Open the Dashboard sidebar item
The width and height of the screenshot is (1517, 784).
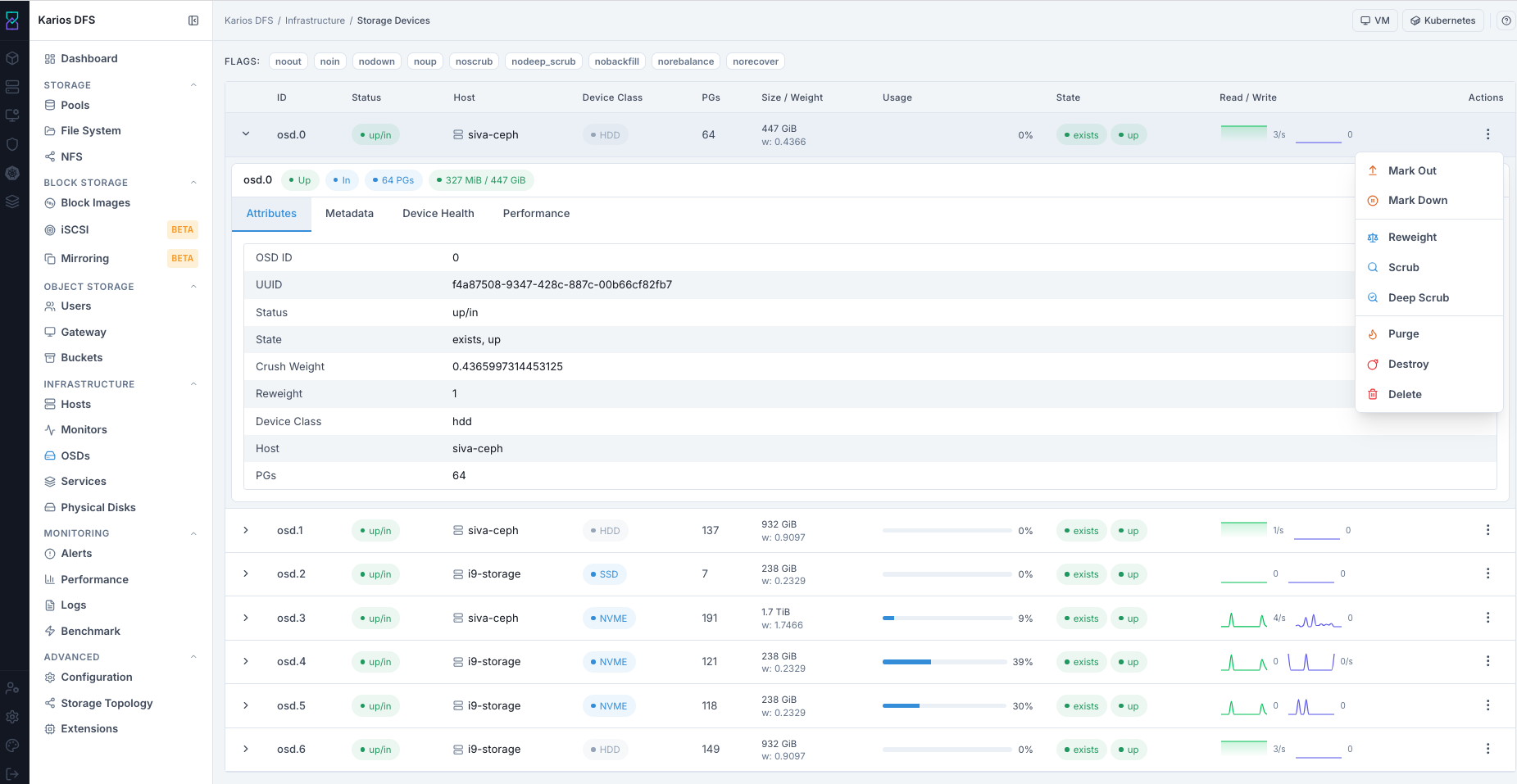[x=89, y=59]
